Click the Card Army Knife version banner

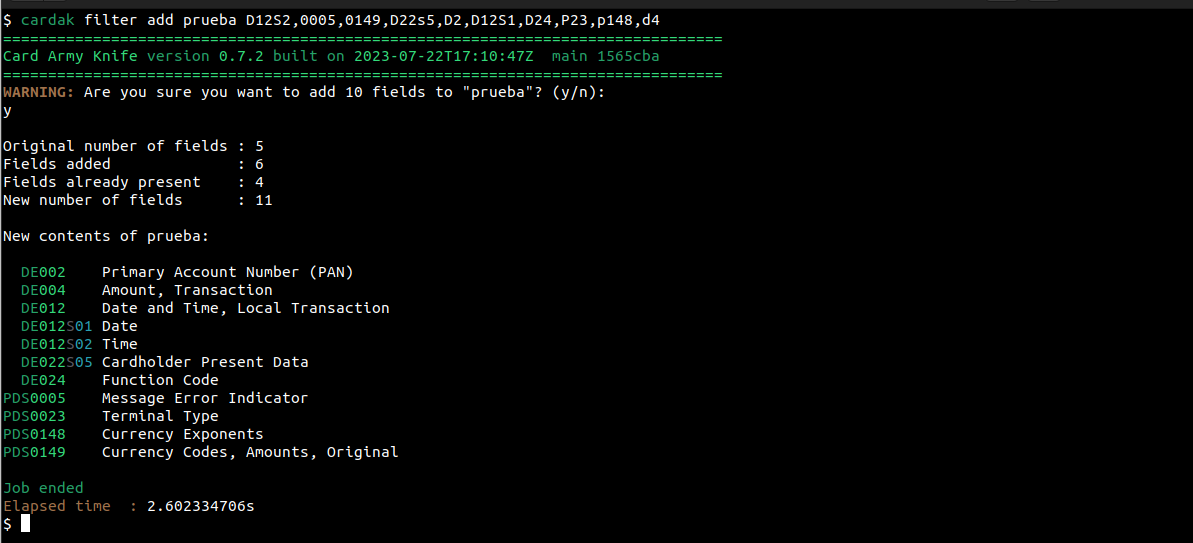[x=330, y=56]
